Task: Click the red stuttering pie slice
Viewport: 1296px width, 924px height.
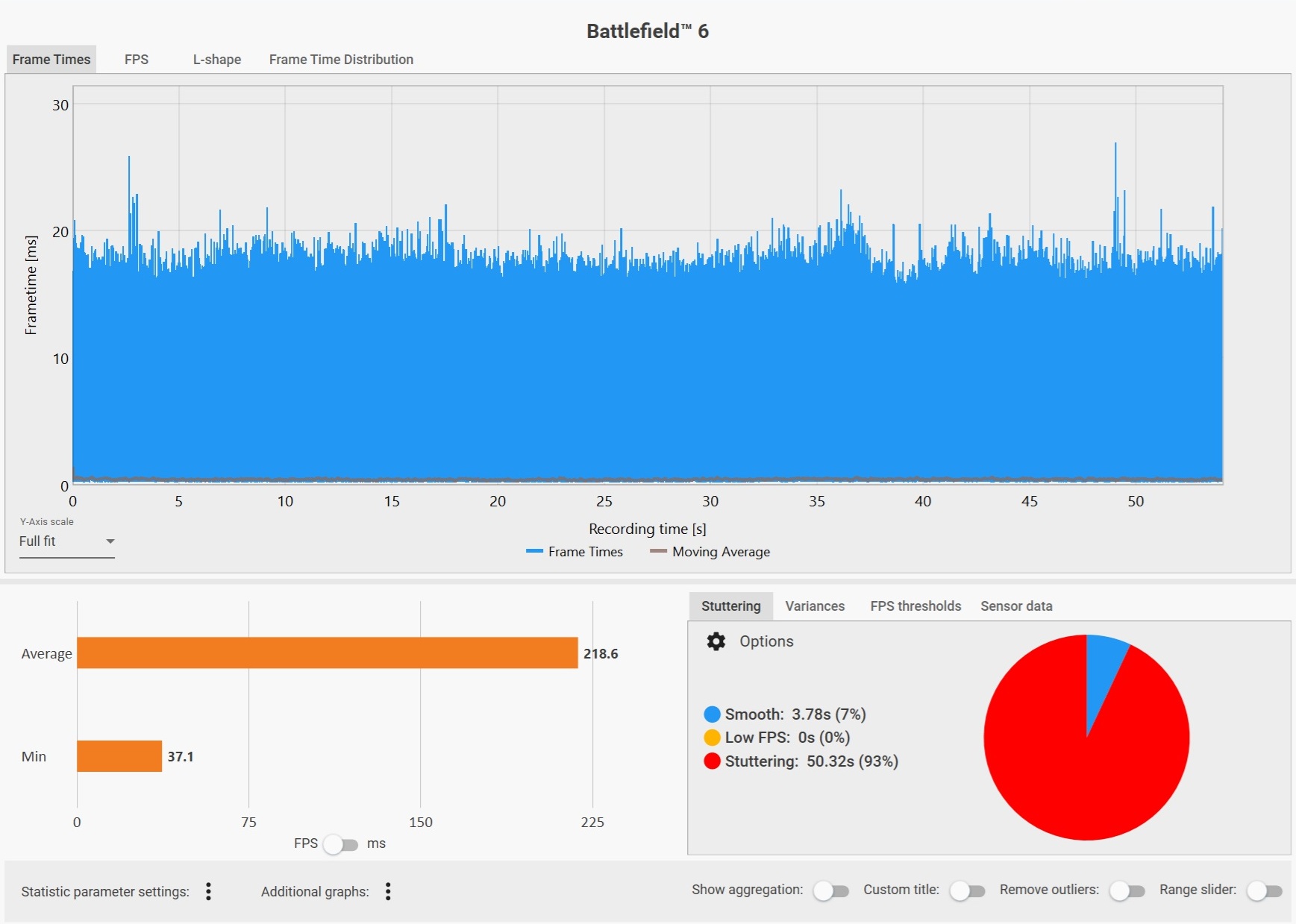Action: [x=1082, y=776]
